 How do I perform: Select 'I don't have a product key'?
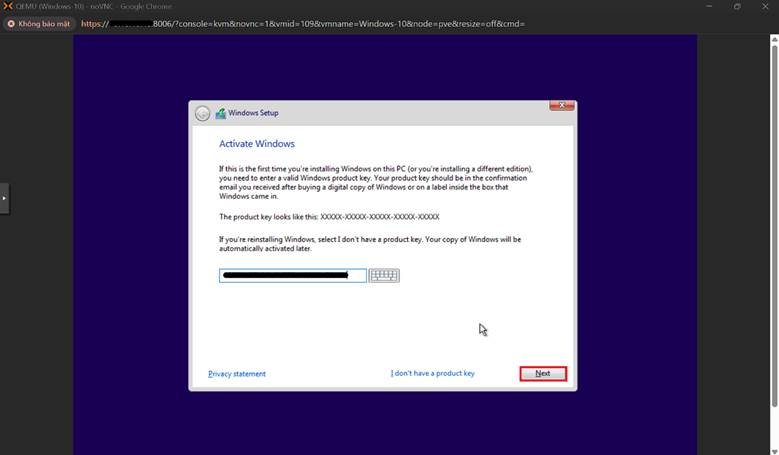(x=432, y=373)
